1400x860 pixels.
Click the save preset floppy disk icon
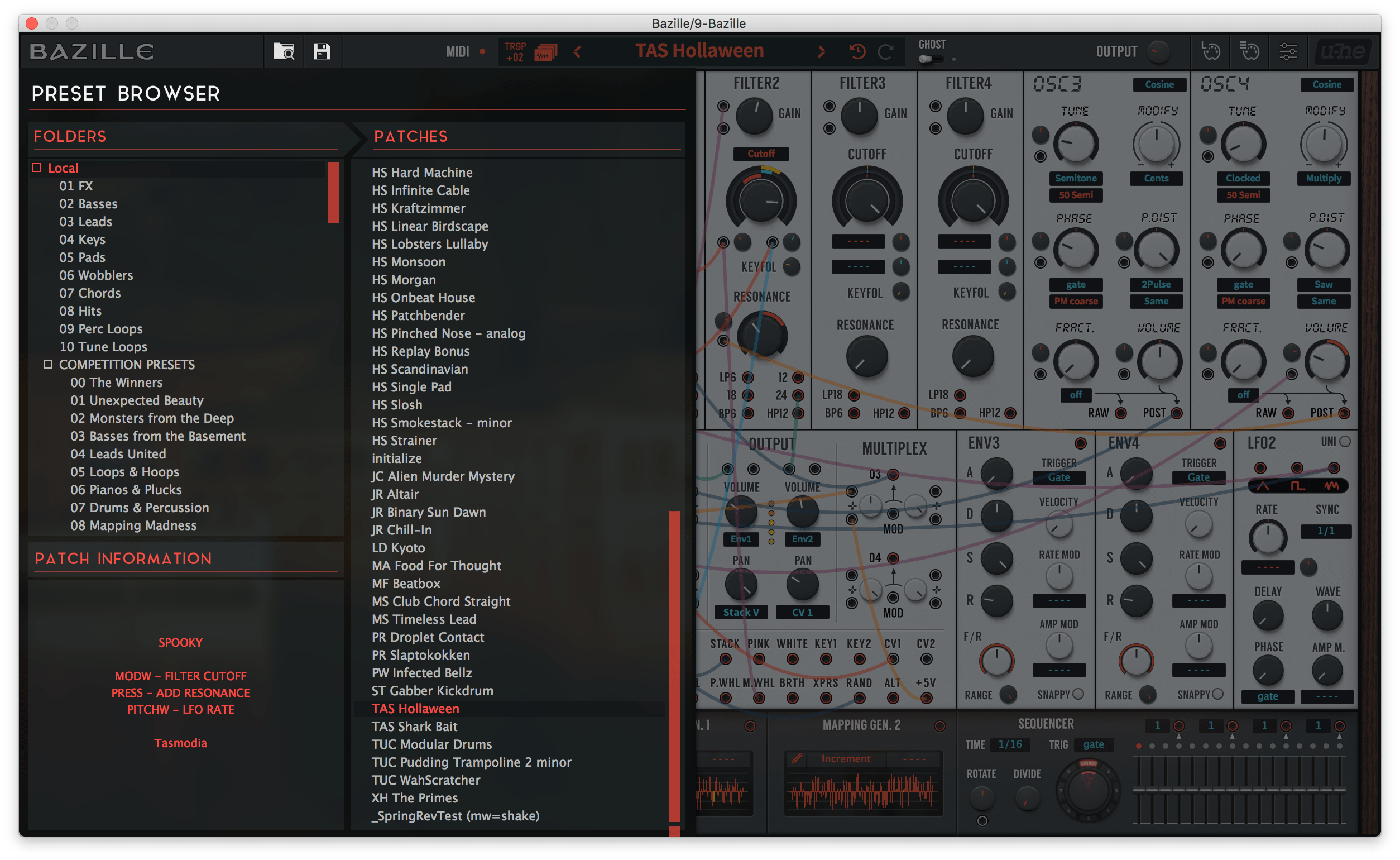tap(322, 52)
